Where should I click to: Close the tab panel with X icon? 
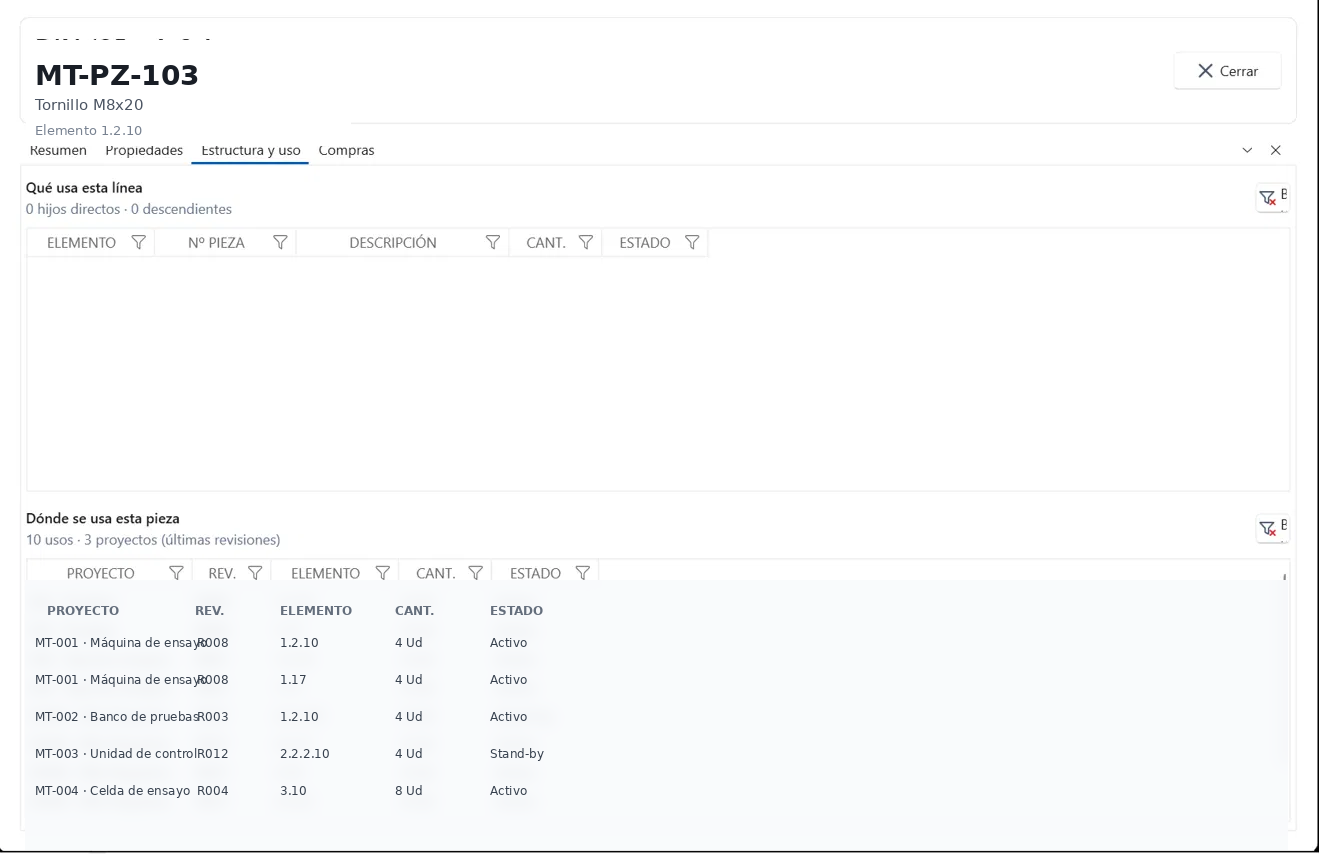1275,150
